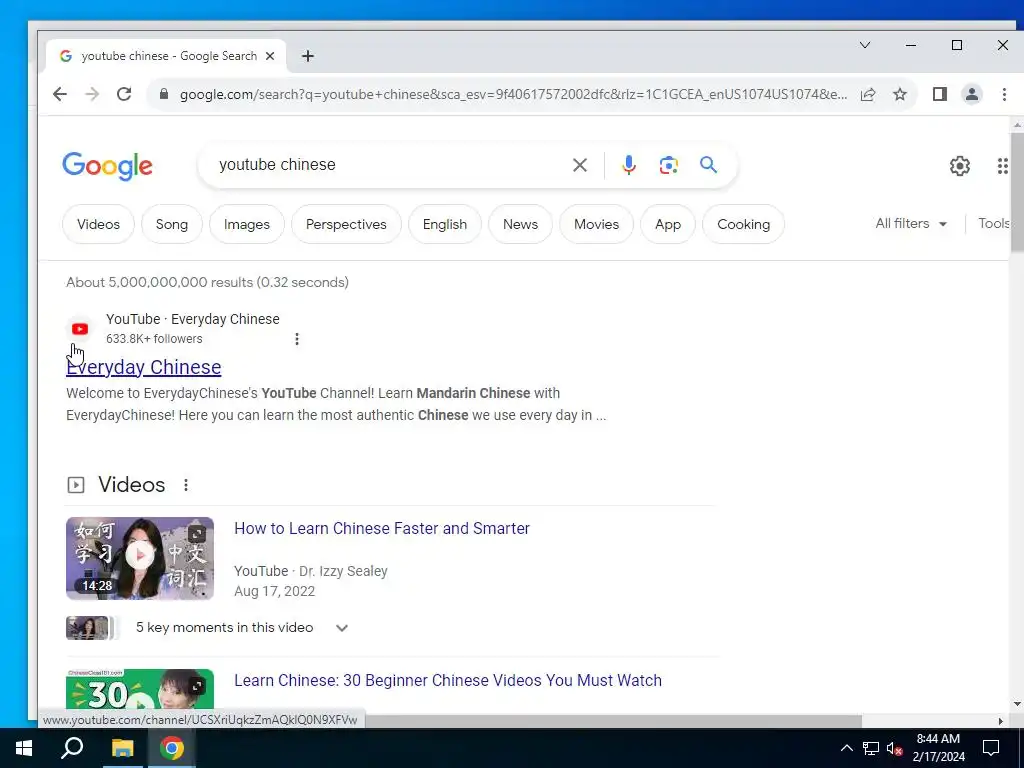The image size is (1024, 768).
Task: Close the 'youtube chinese' tab
Action: 270,56
